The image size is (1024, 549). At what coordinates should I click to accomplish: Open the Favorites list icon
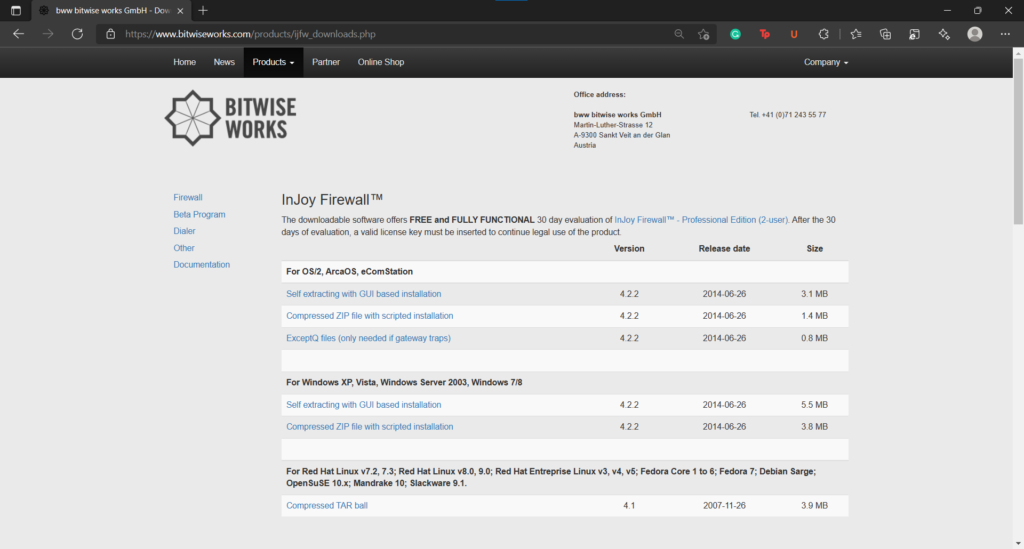[856, 34]
